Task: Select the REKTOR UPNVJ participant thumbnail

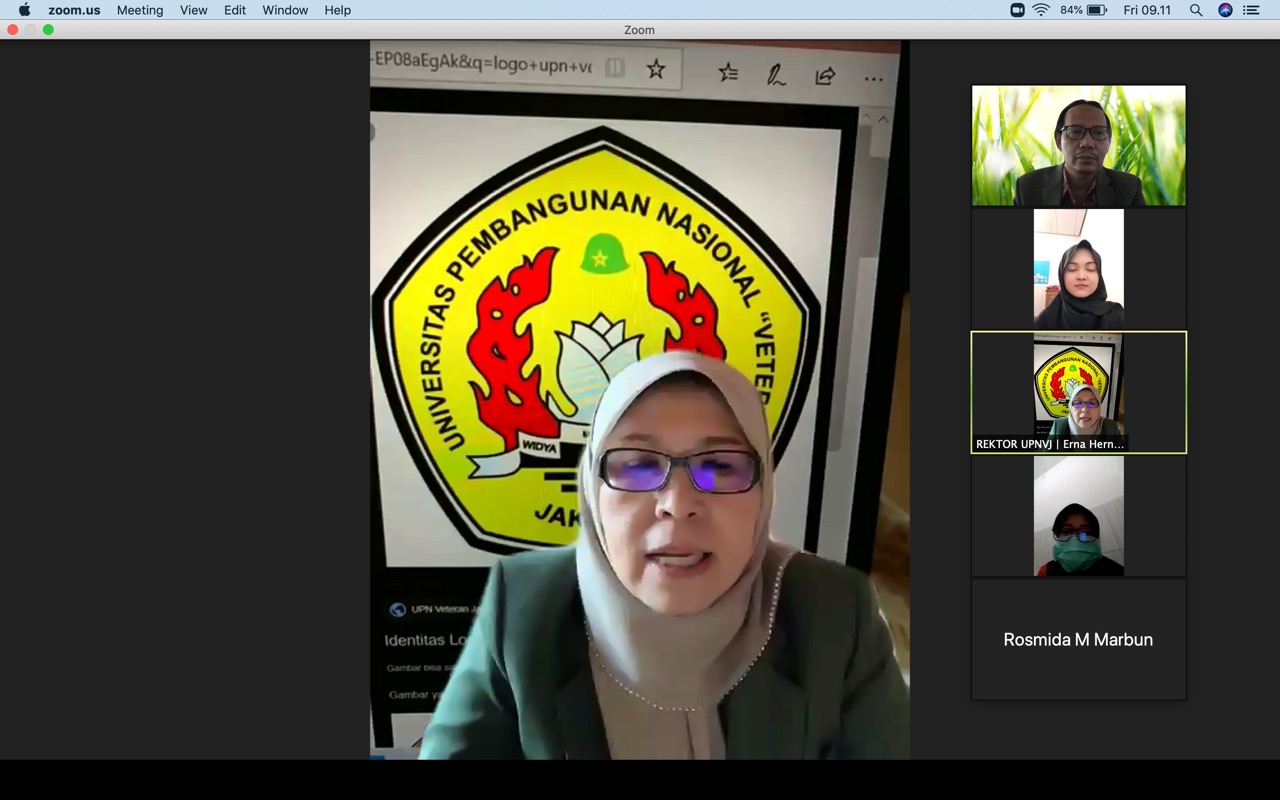Action: (1078, 392)
